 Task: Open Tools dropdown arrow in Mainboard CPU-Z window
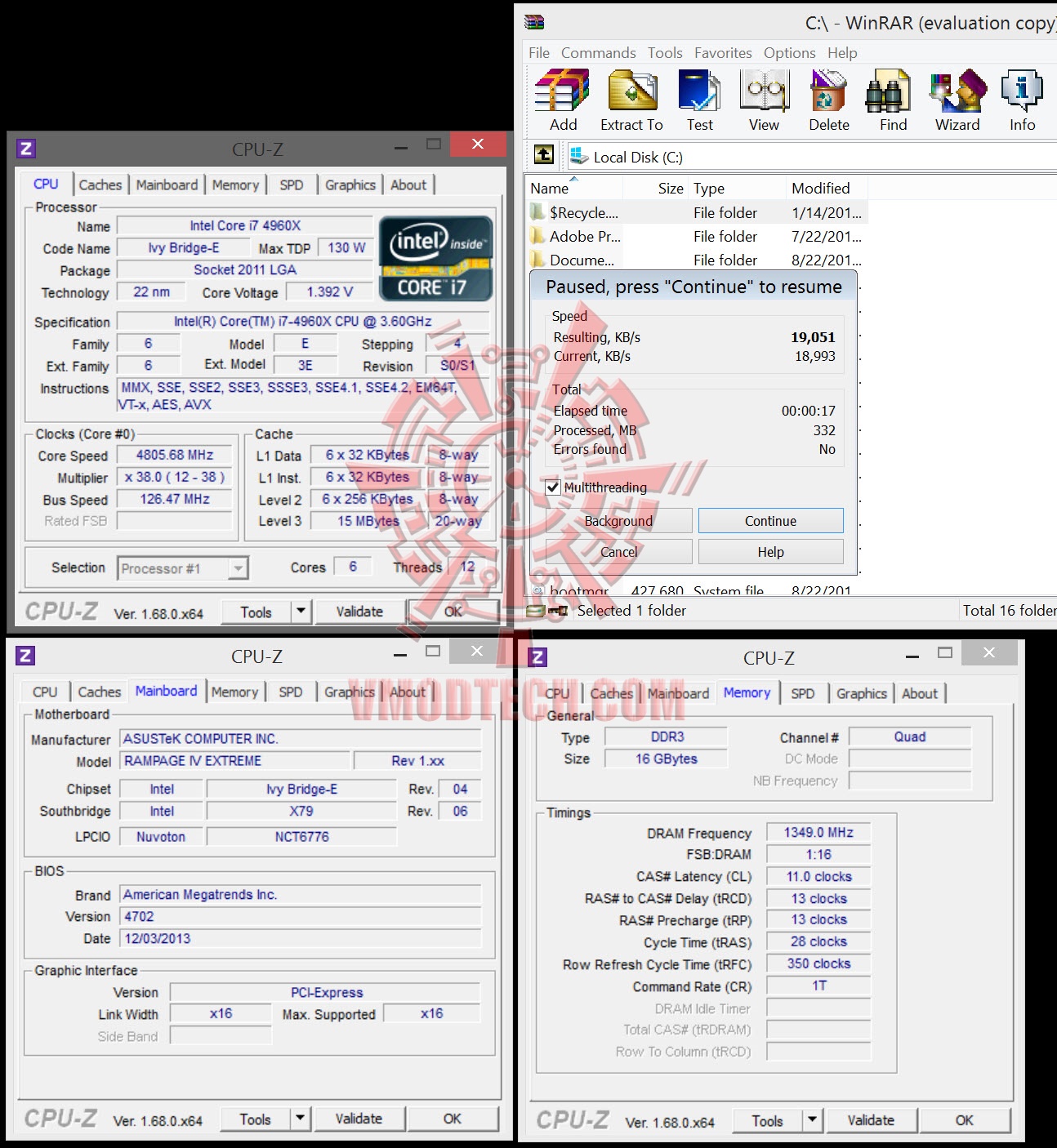pos(300,1119)
